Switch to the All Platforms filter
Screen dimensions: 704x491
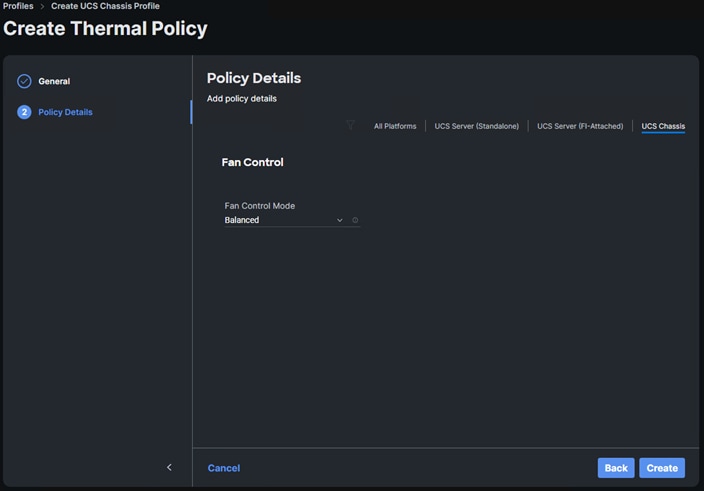coord(395,127)
